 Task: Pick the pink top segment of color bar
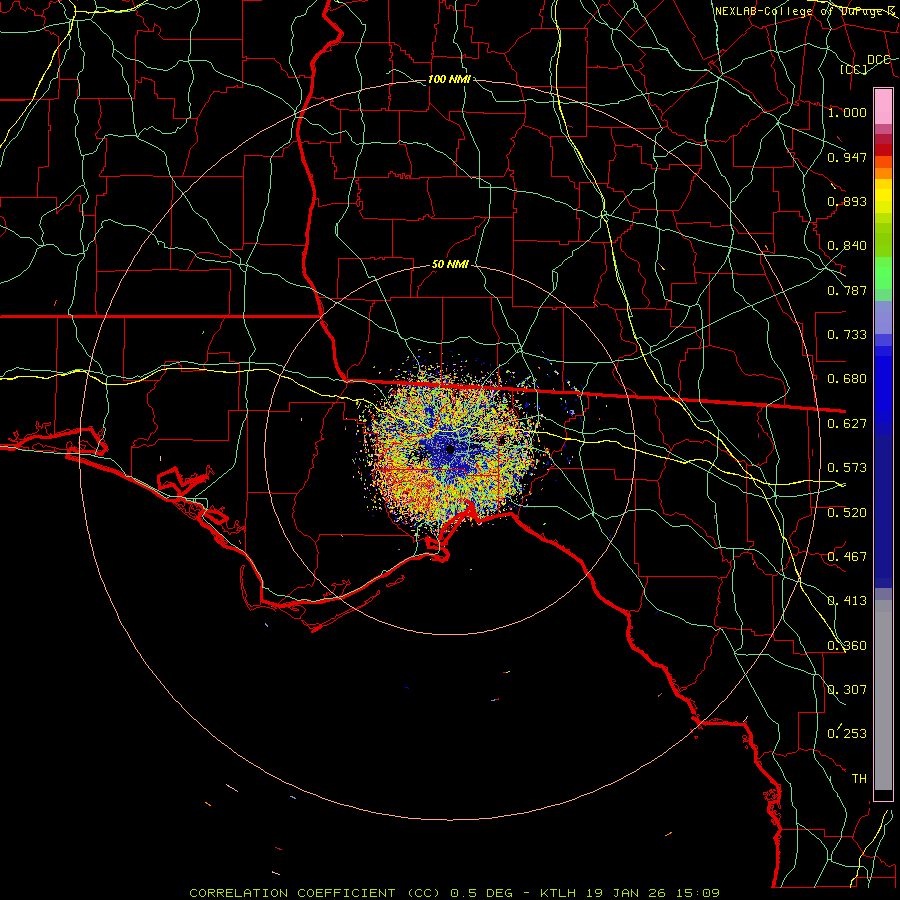883,107
